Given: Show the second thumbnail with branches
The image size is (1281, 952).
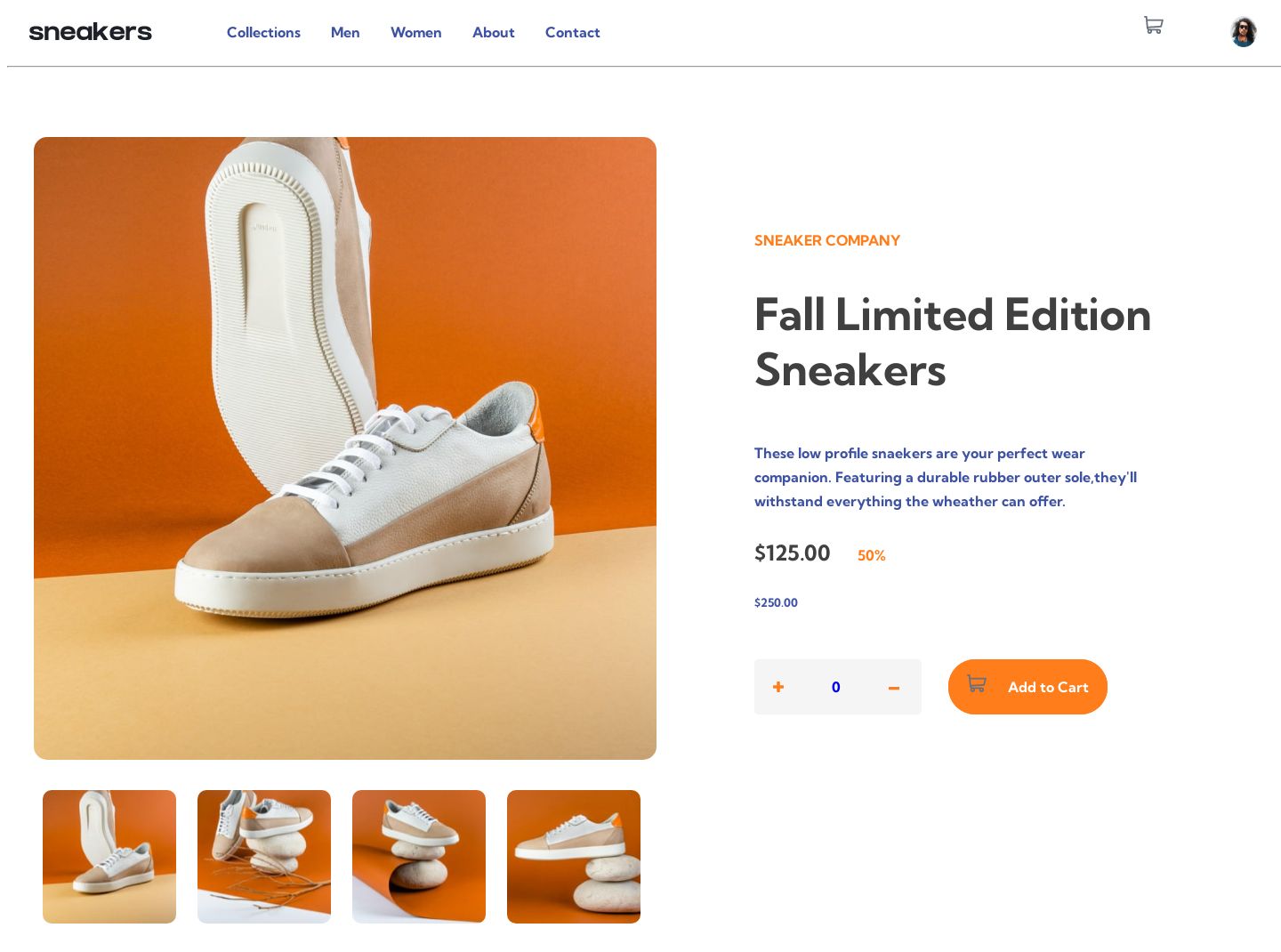Looking at the screenshot, I should pos(264,856).
